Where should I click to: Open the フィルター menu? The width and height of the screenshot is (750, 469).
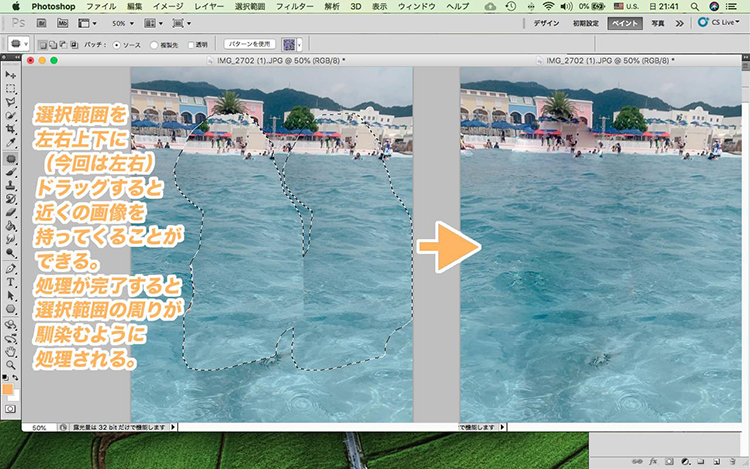point(295,6)
